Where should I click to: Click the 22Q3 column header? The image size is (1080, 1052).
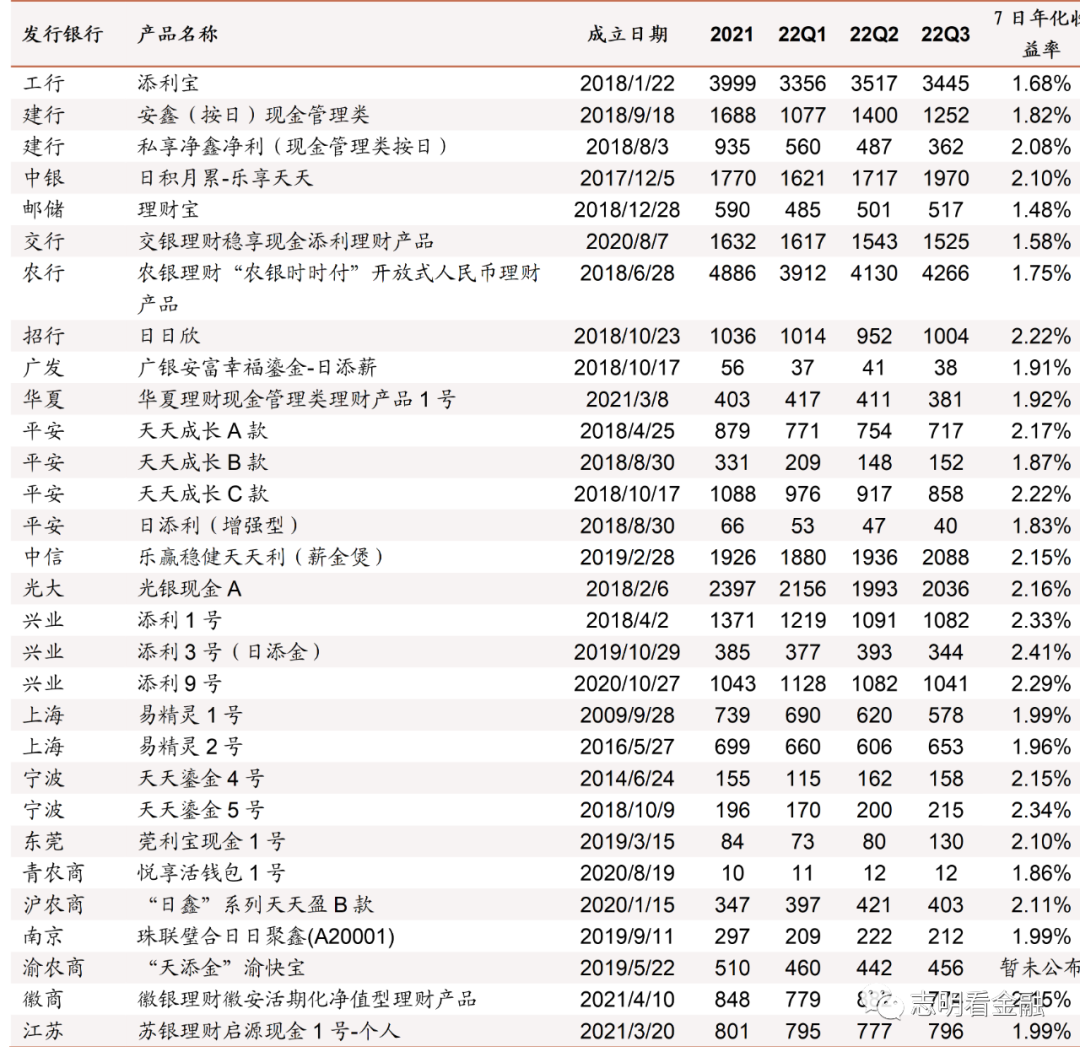point(945,34)
